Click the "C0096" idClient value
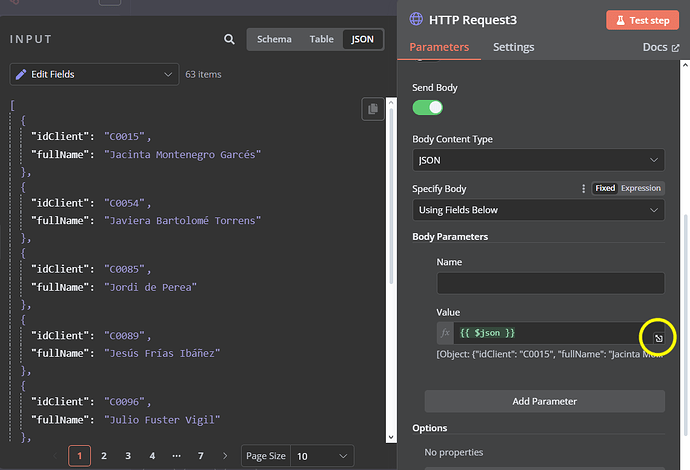Image resolution: width=690 pixels, height=470 pixels. tap(124, 401)
